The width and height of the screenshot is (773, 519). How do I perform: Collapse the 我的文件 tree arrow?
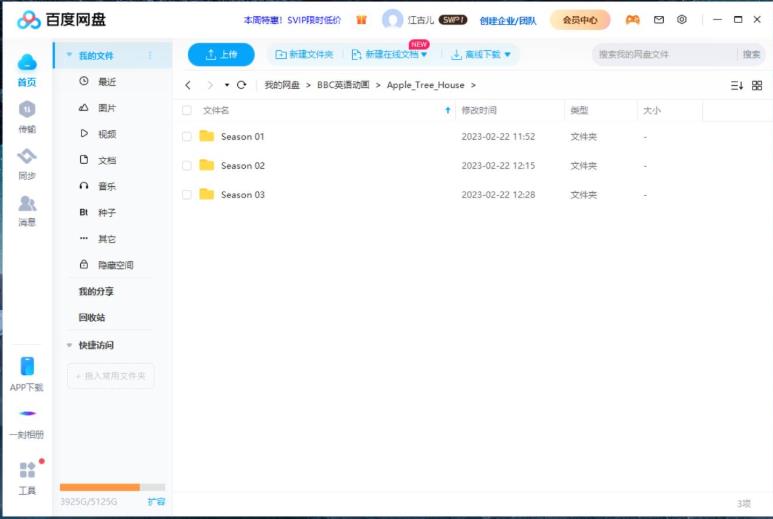(70, 55)
